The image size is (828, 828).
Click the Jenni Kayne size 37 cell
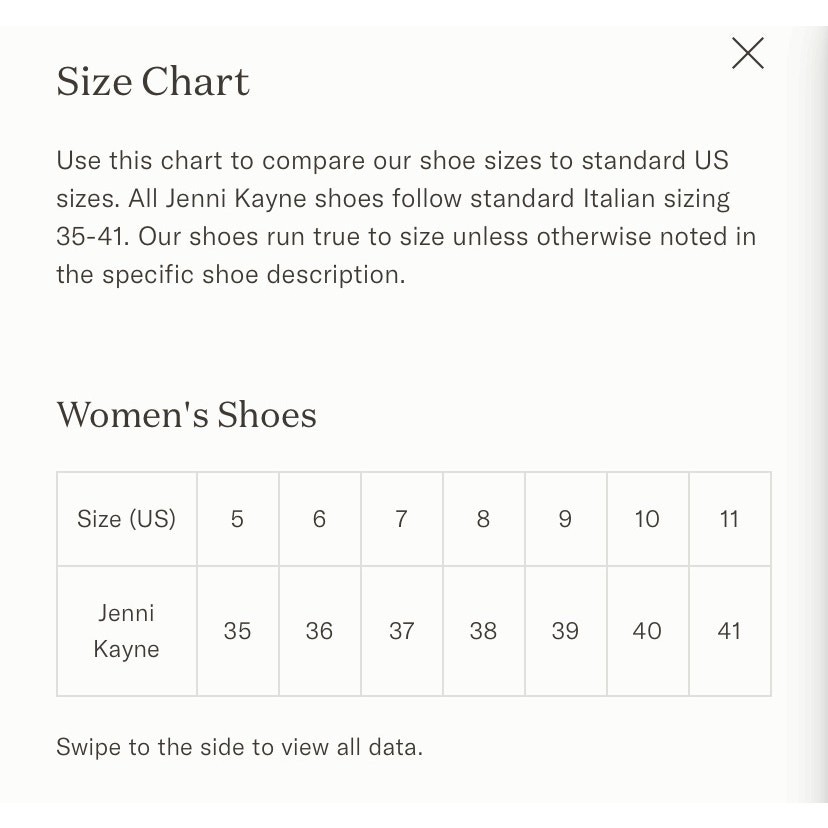coord(402,631)
